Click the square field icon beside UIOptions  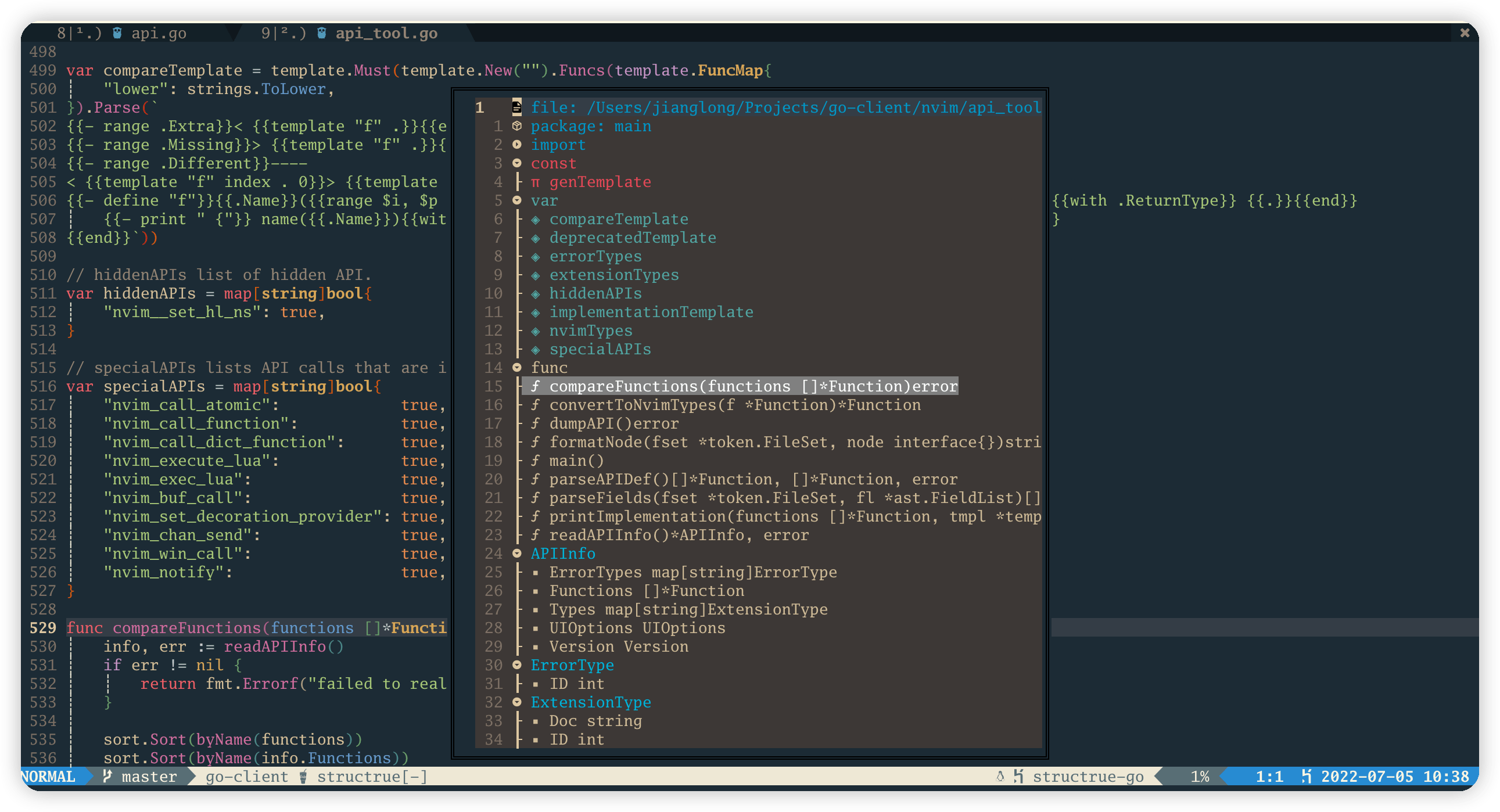[535, 628]
